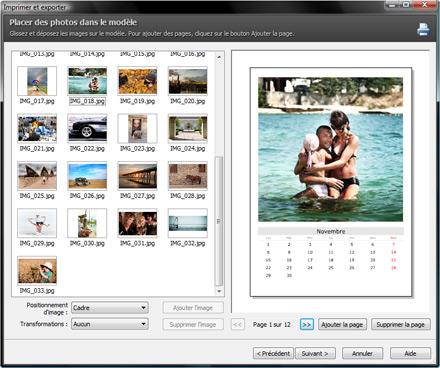Select the IMG_021.jpg thumbnail
This screenshot has height=368, width=440.
click(37, 128)
